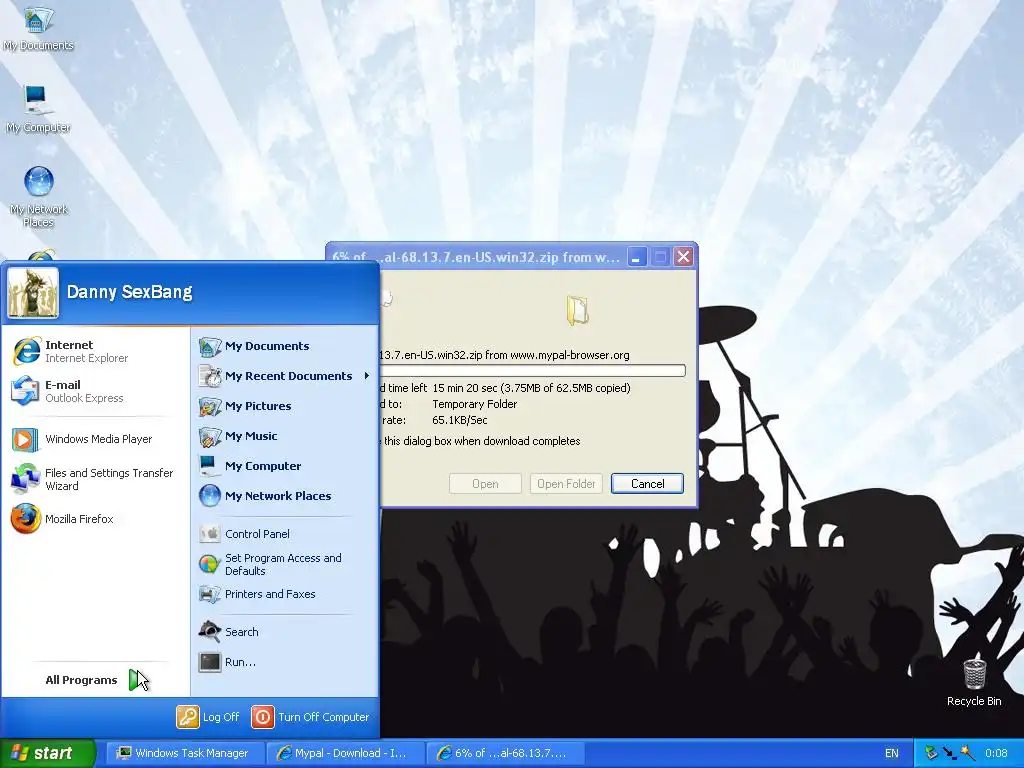
Task: Open Search from the Start menu
Action: [285, 632]
